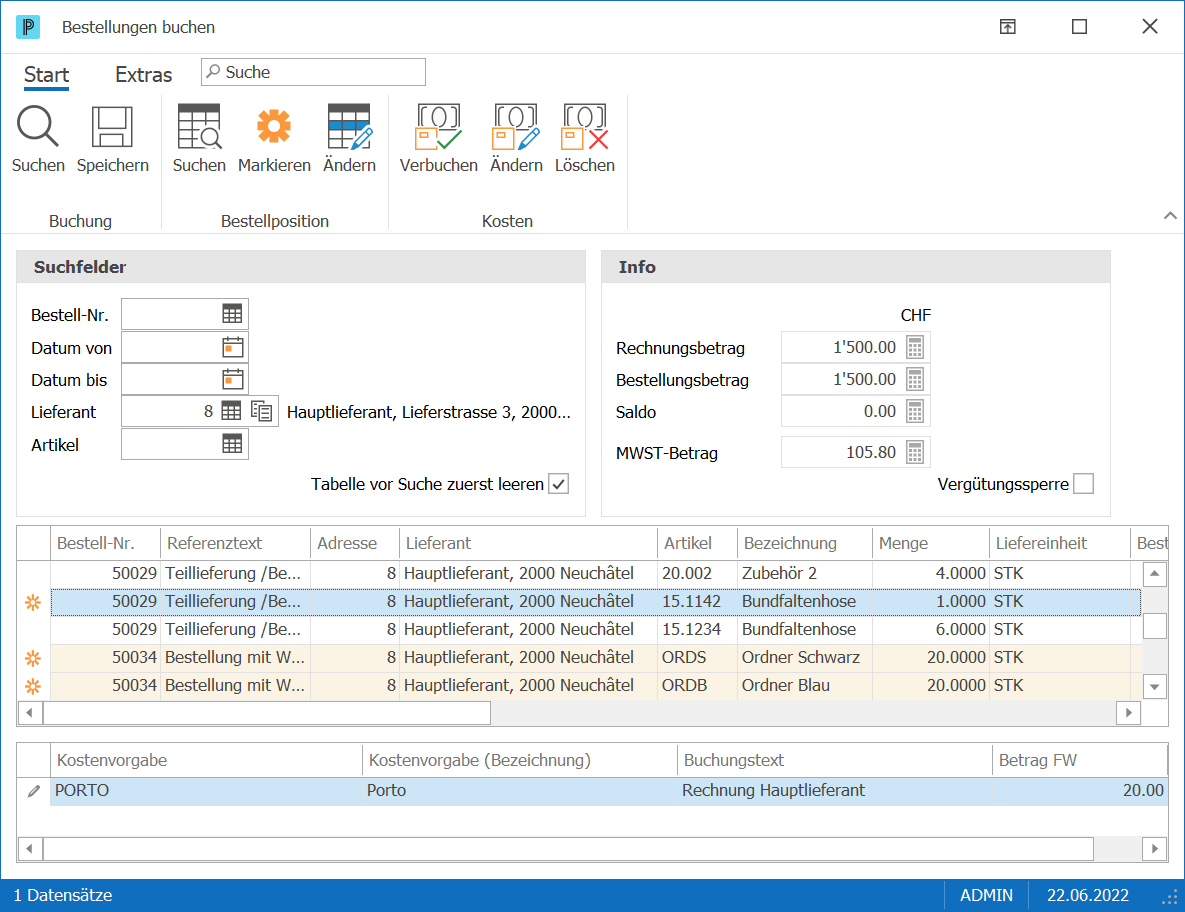1185x912 pixels.
Task: Sort by the Referenztext column header
Action: (235, 543)
